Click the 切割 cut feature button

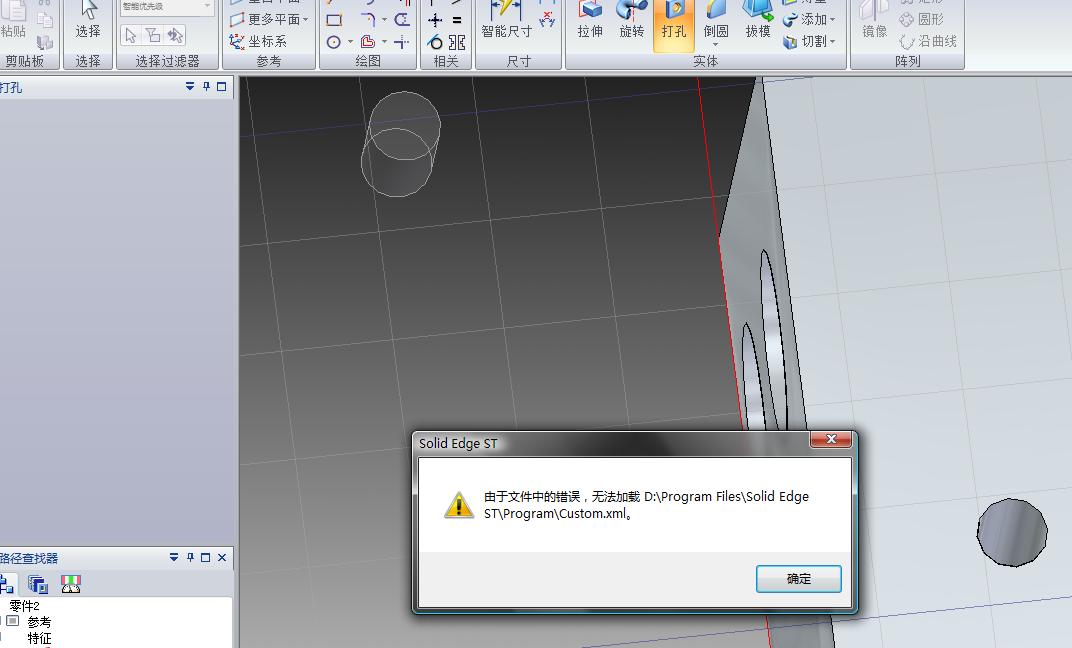click(x=805, y=42)
